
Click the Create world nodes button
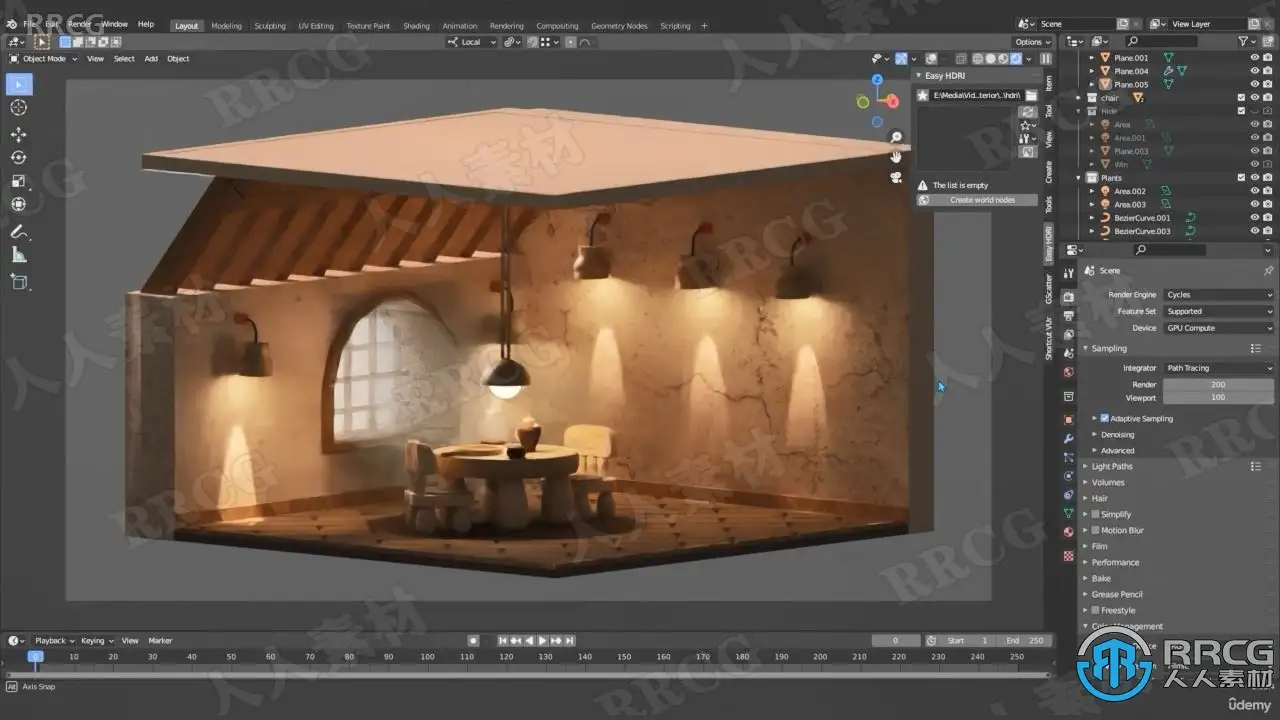coord(981,200)
